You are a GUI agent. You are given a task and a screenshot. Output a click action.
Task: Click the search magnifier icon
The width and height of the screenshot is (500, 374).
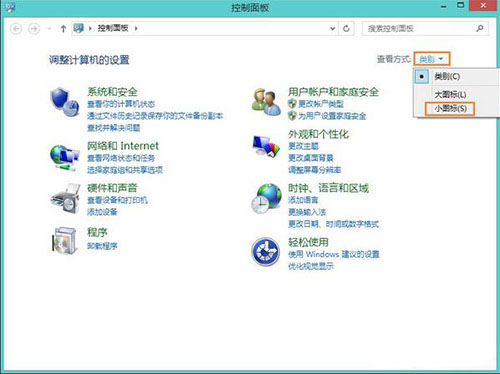(480, 28)
